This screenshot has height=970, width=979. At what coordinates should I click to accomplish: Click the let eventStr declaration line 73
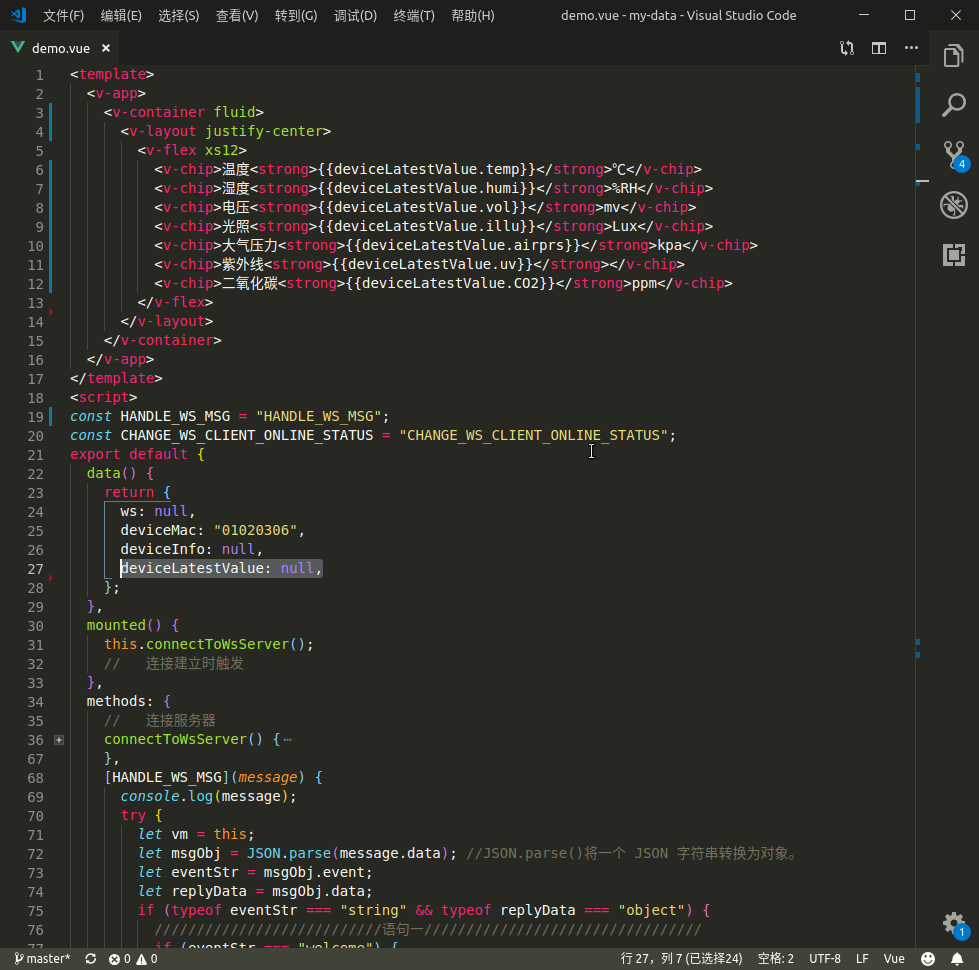(255, 873)
